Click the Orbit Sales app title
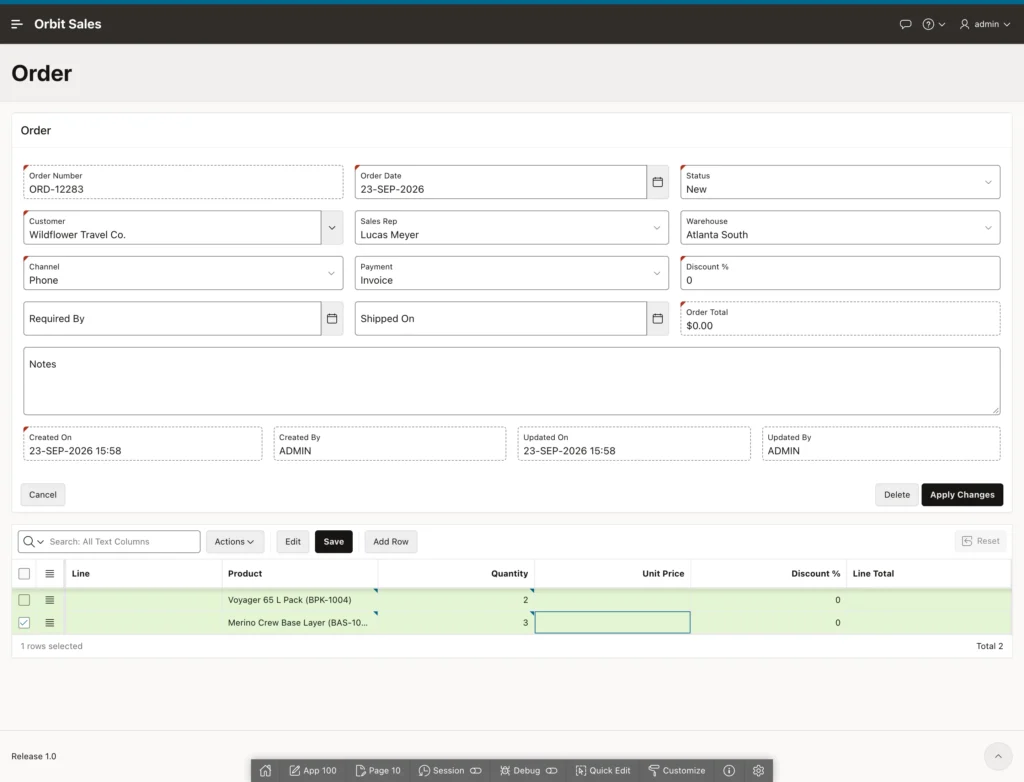Screen dimensions: 1024x782 pos(68,24)
